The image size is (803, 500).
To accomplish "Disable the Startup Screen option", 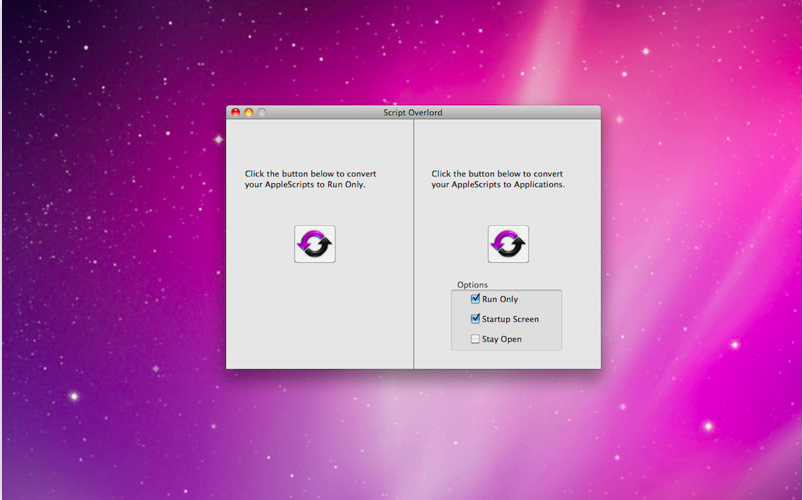I will [475, 319].
